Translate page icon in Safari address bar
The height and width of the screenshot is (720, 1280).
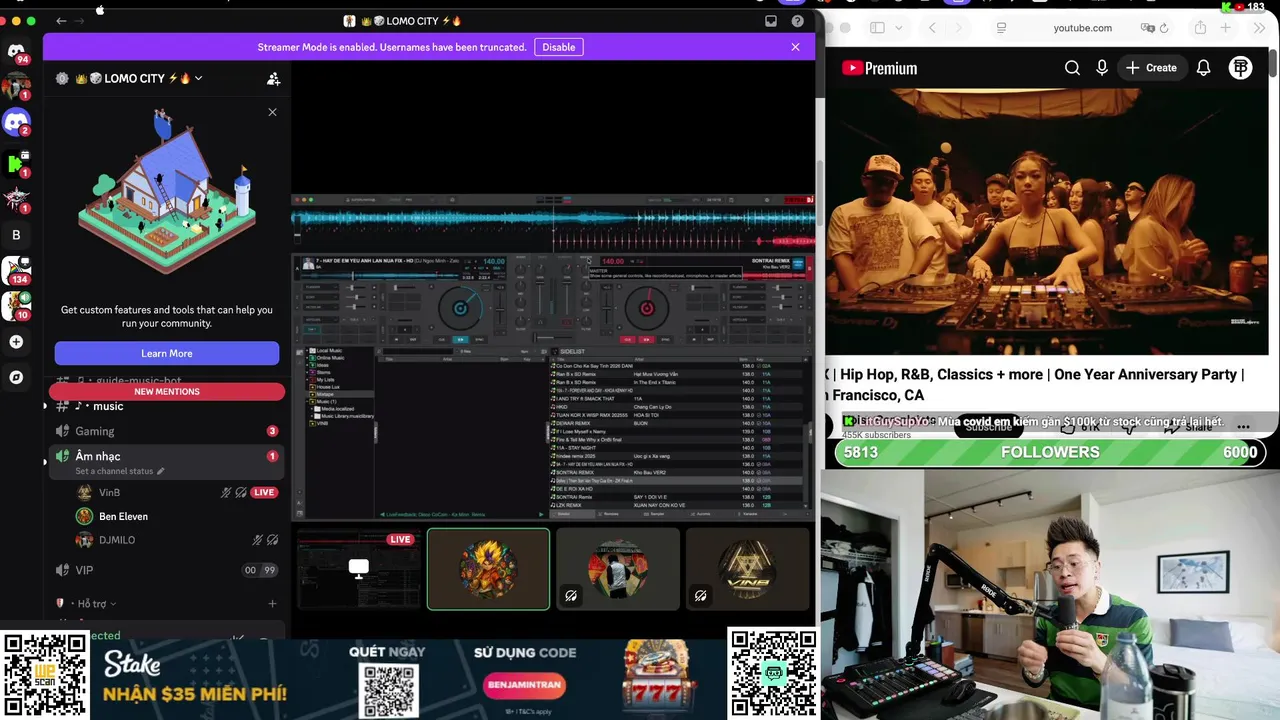click(1148, 28)
